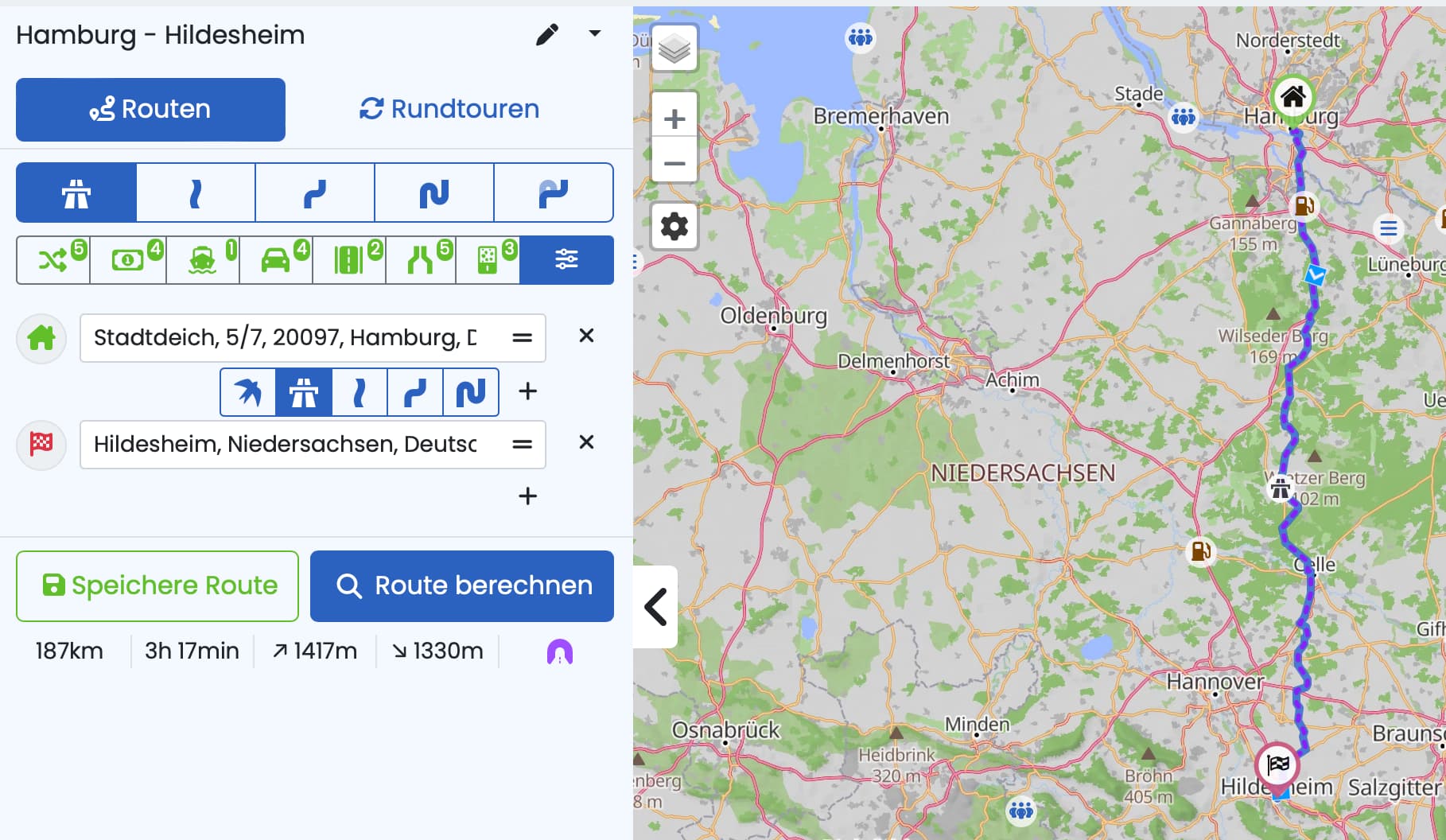The height and width of the screenshot is (840, 1446).
Task: Select beeline segment mode icon
Action: coord(248,392)
